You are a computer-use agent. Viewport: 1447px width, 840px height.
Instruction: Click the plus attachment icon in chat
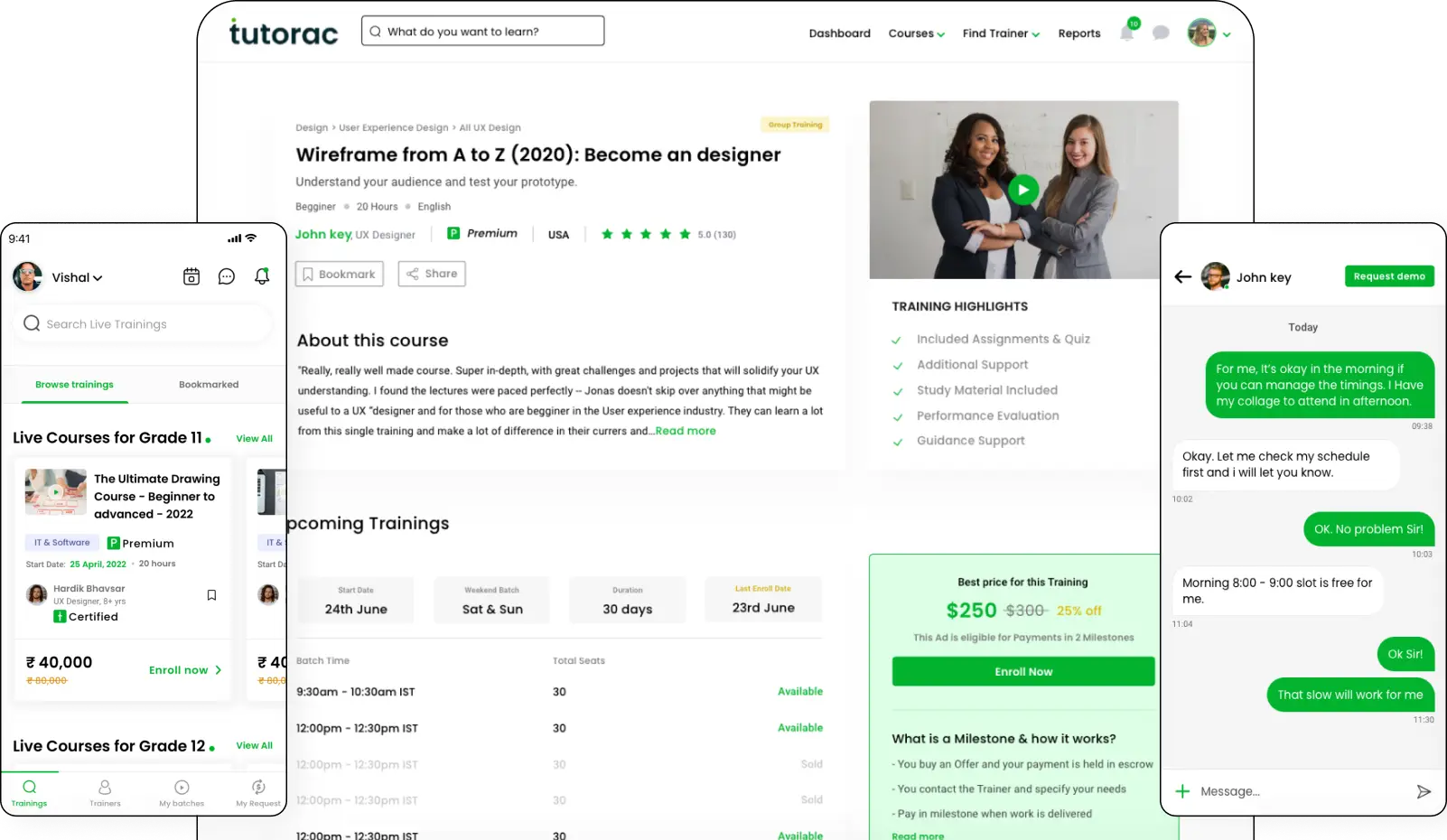click(1182, 791)
